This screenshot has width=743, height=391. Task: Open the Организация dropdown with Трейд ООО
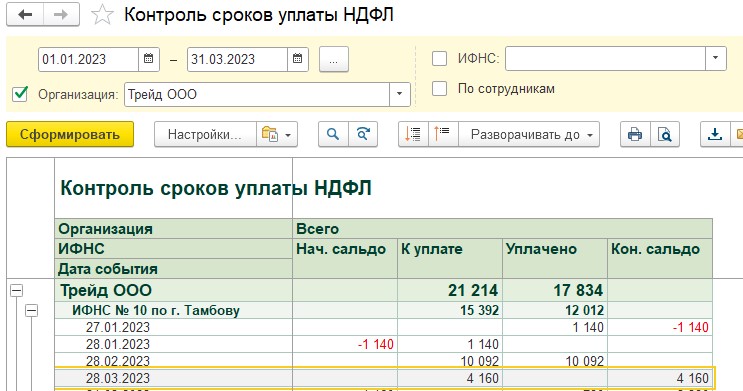(399, 94)
